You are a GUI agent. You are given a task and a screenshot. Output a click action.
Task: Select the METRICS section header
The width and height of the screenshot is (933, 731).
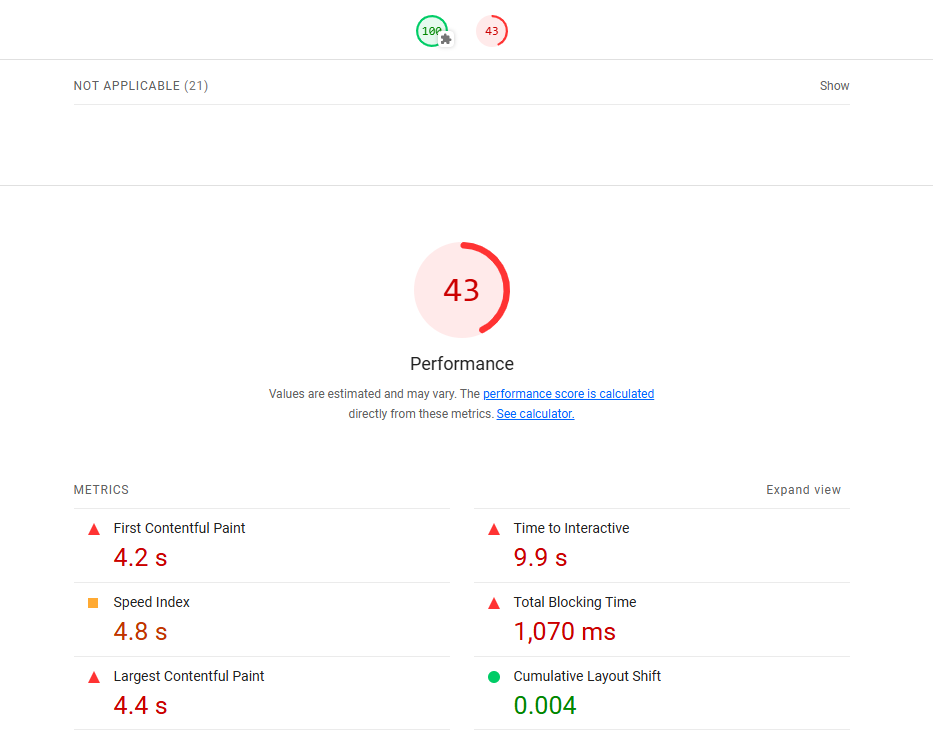101,490
